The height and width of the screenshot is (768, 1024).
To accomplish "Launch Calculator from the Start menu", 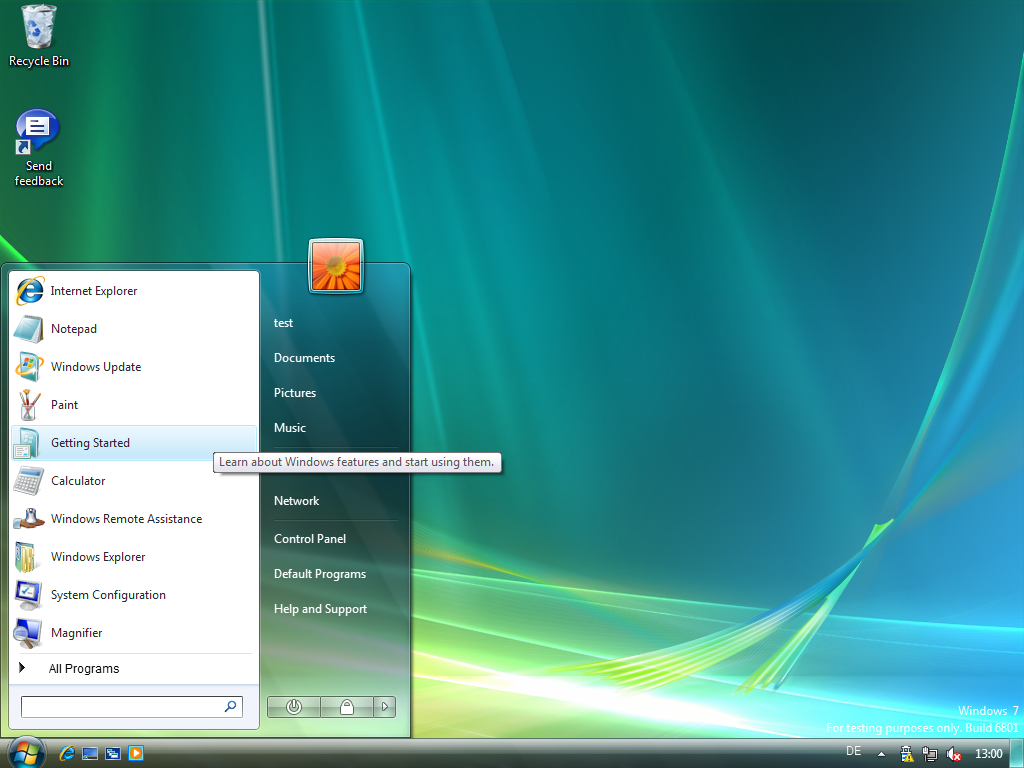I will [135, 481].
